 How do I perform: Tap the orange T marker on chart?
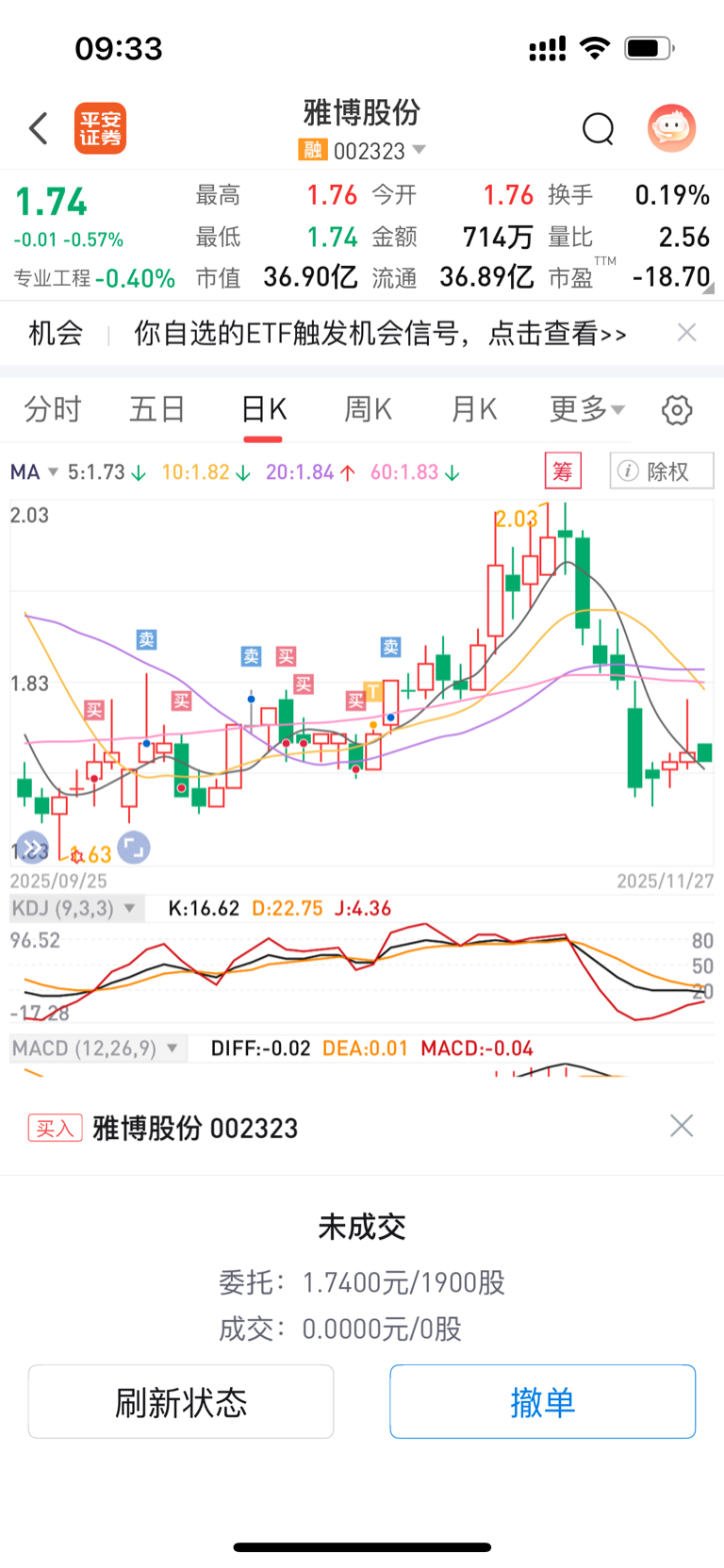pos(372,692)
